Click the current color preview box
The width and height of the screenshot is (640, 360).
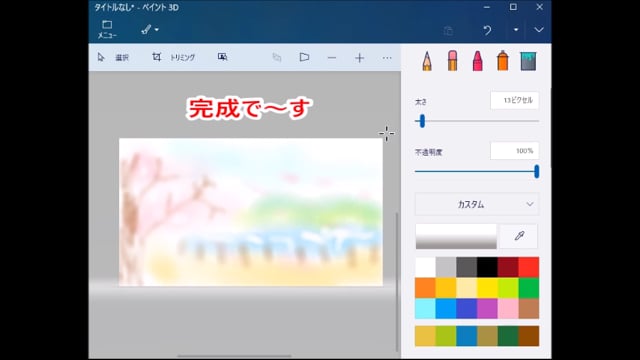456,236
